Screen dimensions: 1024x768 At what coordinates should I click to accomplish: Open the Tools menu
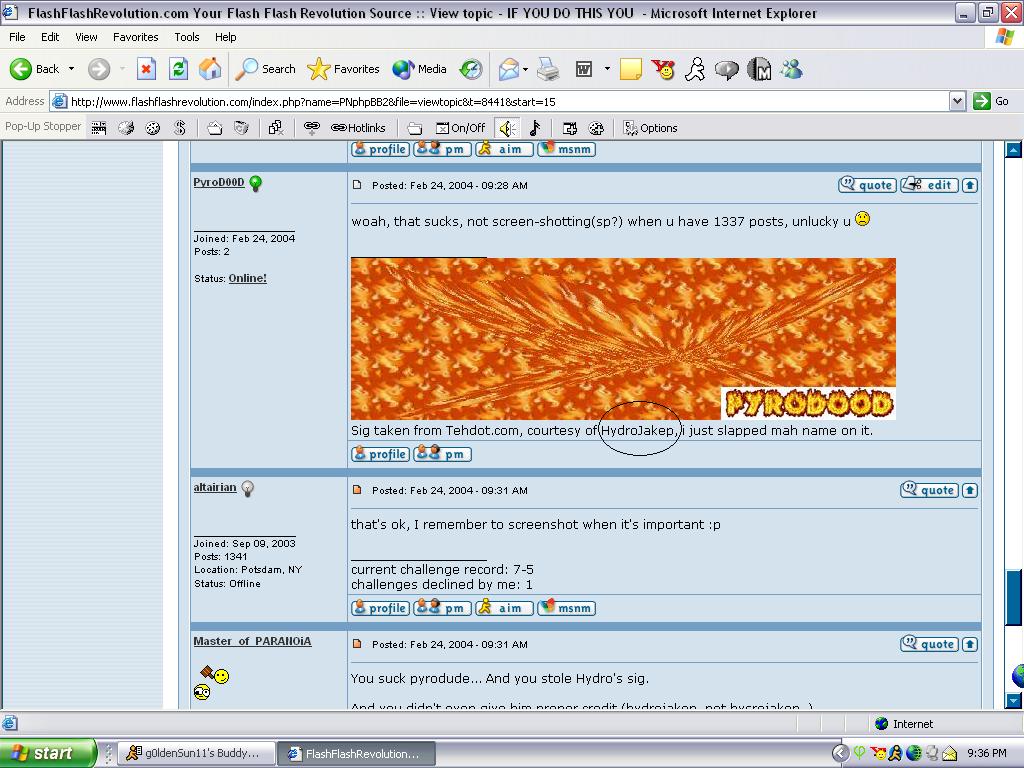[x=187, y=37]
